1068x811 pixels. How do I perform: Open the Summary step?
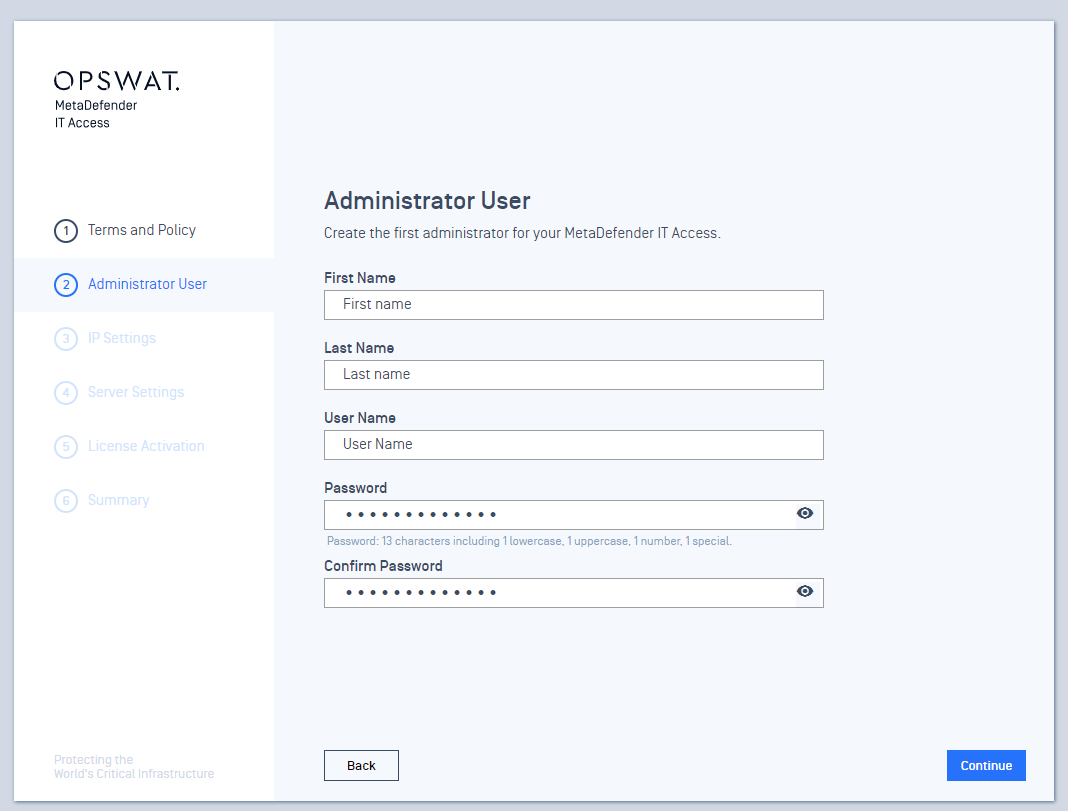pyautogui.click(x=119, y=500)
